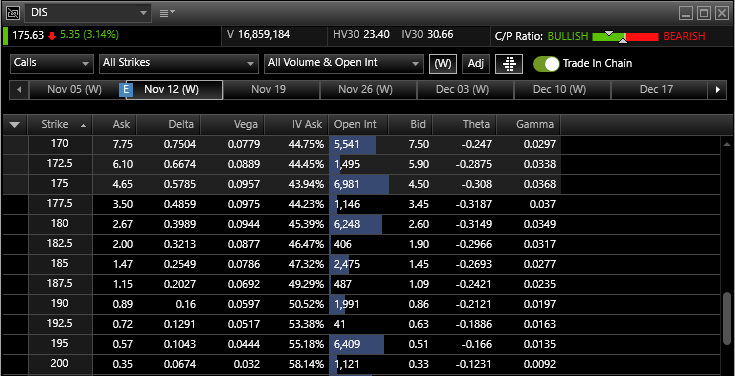Sort by the Strike column header
The width and height of the screenshot is (735, 376).
[x=60, y=125]
